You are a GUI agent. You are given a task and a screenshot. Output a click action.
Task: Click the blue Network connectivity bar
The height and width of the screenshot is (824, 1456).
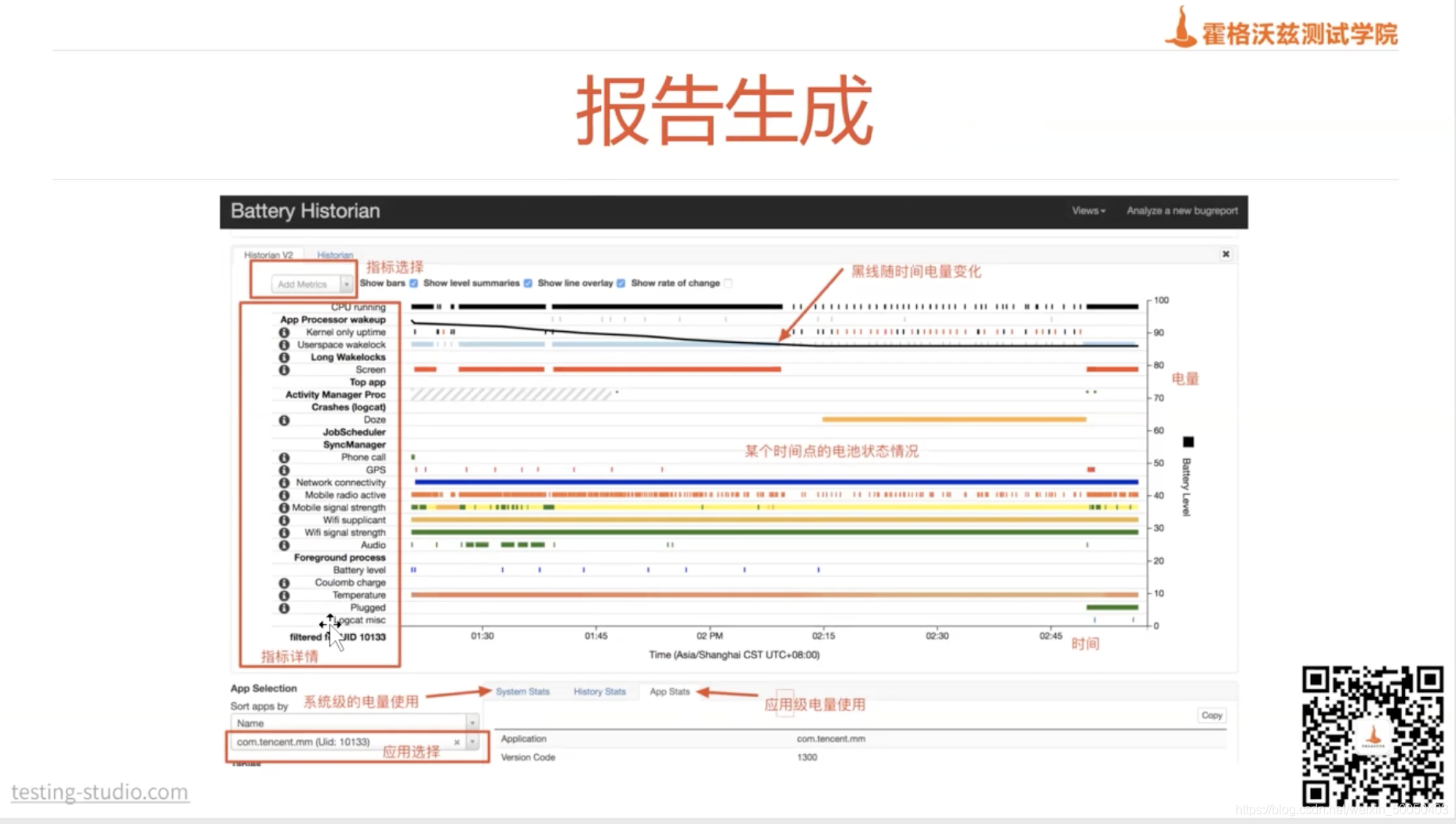776,482
